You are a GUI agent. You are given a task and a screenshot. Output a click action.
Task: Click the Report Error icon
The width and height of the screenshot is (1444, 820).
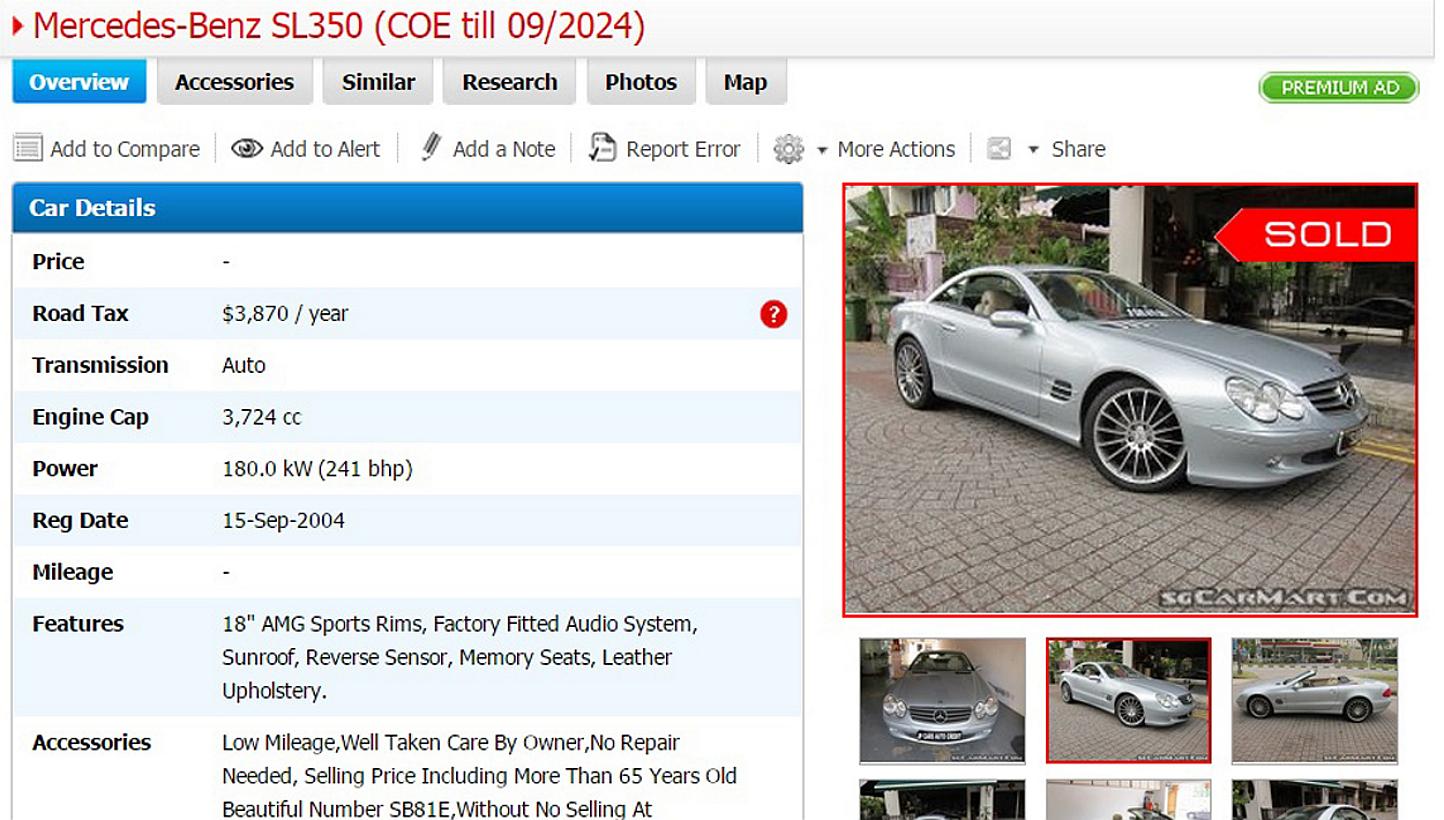602,148
